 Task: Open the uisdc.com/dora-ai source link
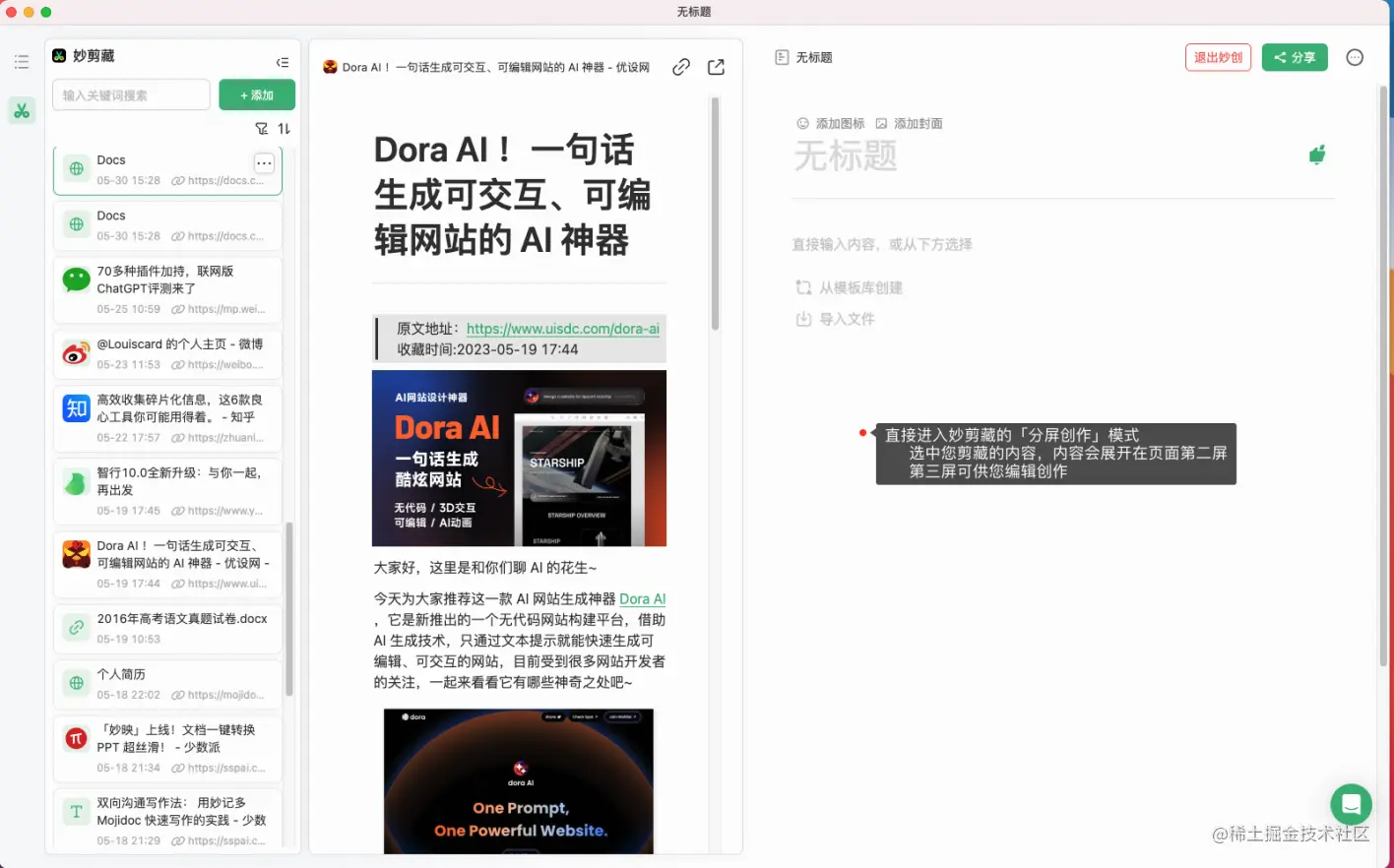click(x=563, y=329)
